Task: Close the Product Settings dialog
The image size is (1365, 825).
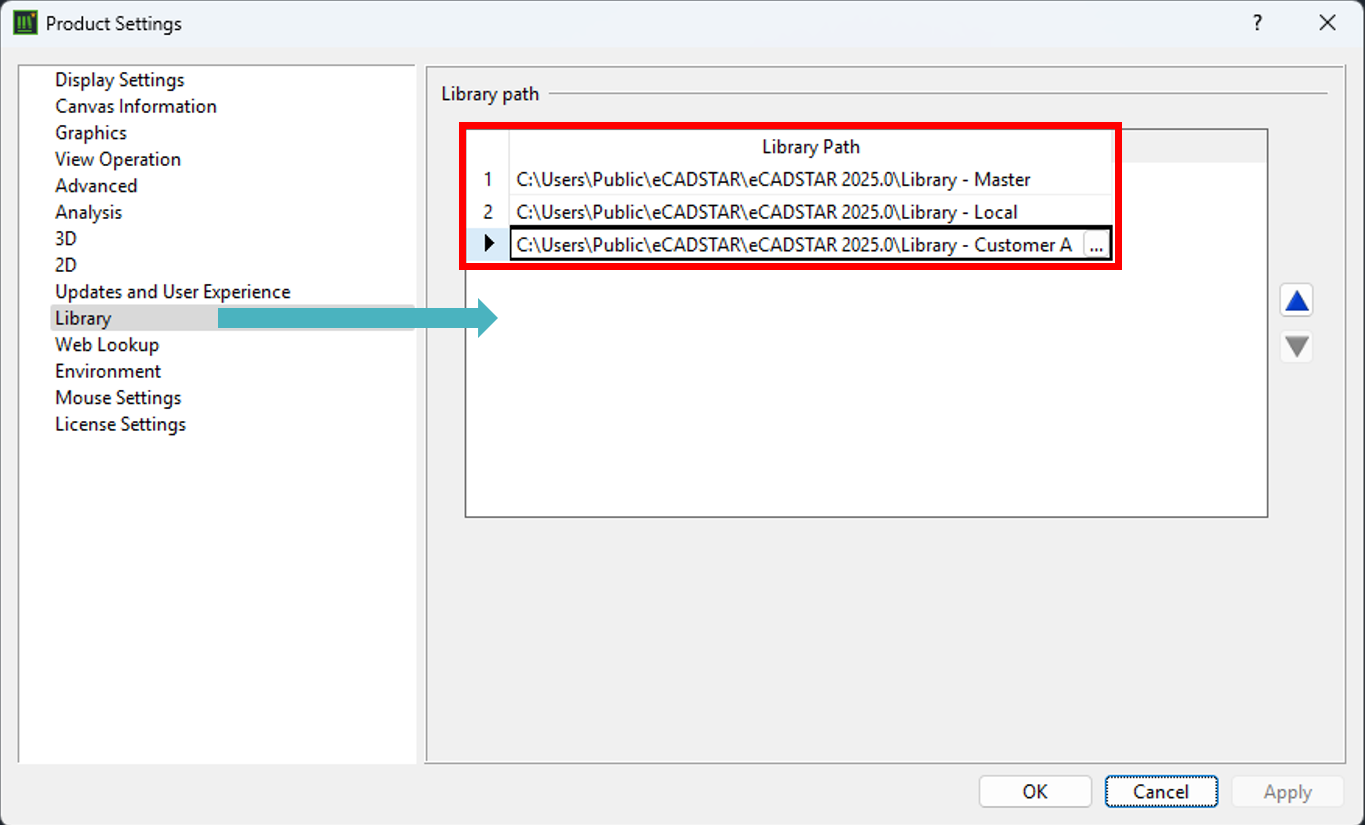Action: pyautogui.click(x=1328, y=23)
